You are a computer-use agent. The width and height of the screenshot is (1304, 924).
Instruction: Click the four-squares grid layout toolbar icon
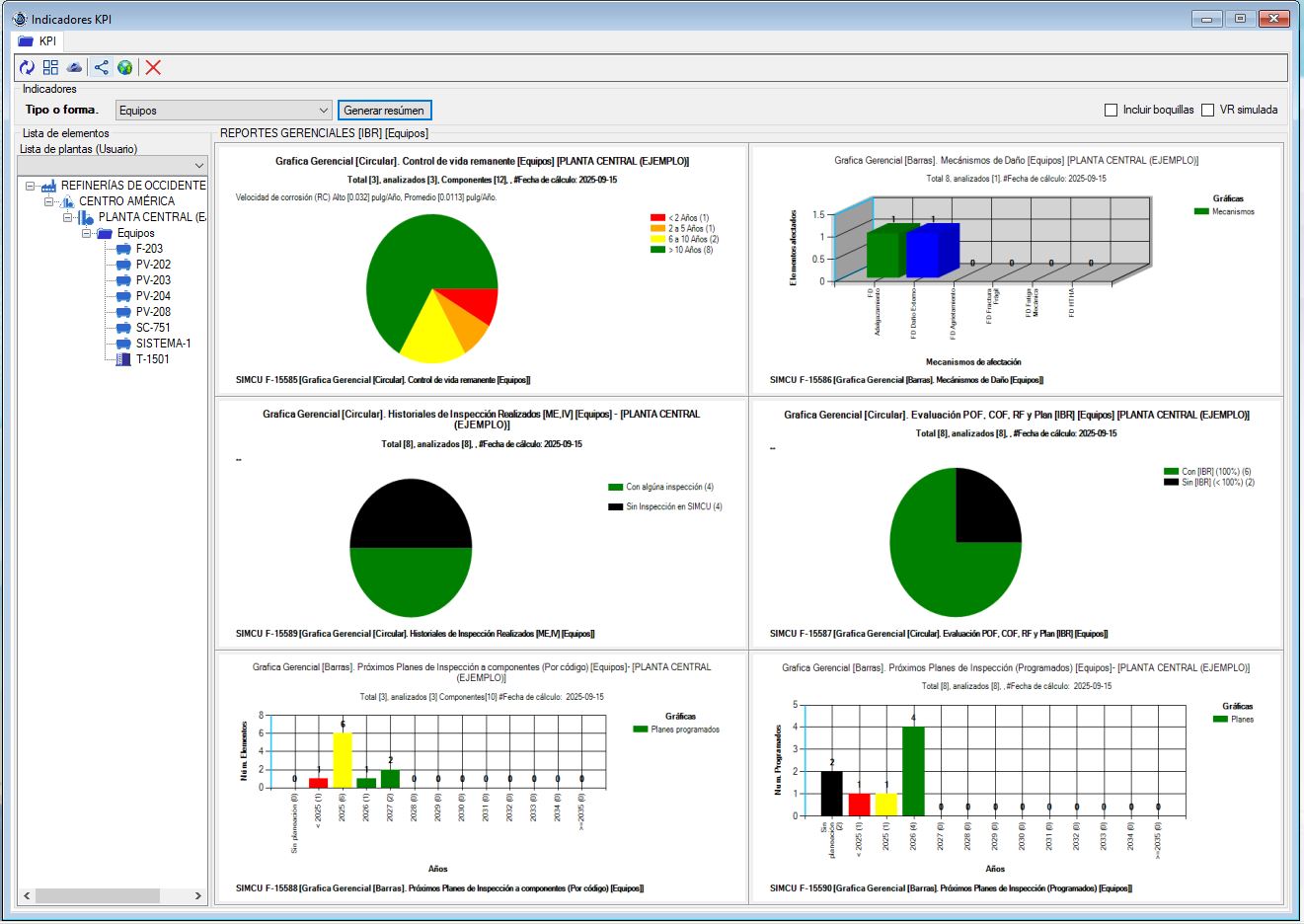[x=50, y=67]
